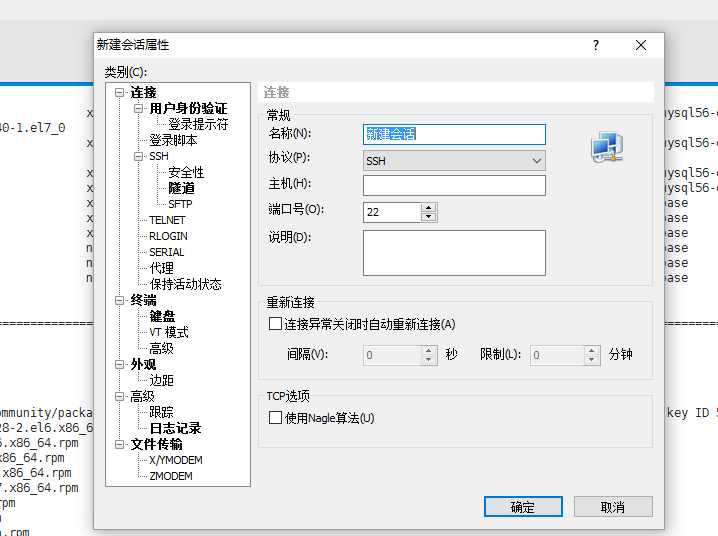Viewport: 718px width, 536px height.
Task: Increase the 端口号 port number
Action: 429,207
